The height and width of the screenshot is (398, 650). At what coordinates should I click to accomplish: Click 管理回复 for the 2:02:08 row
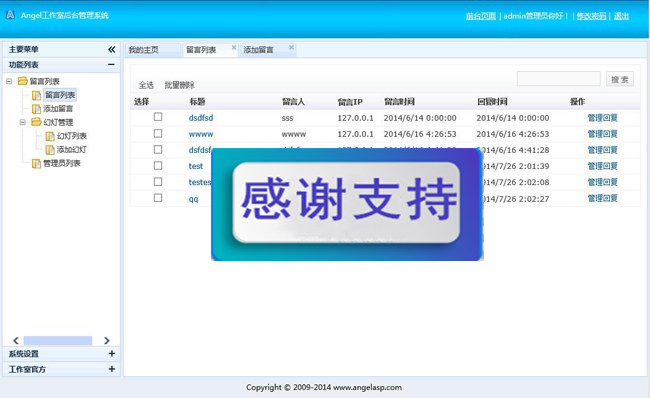click(602, 182)
